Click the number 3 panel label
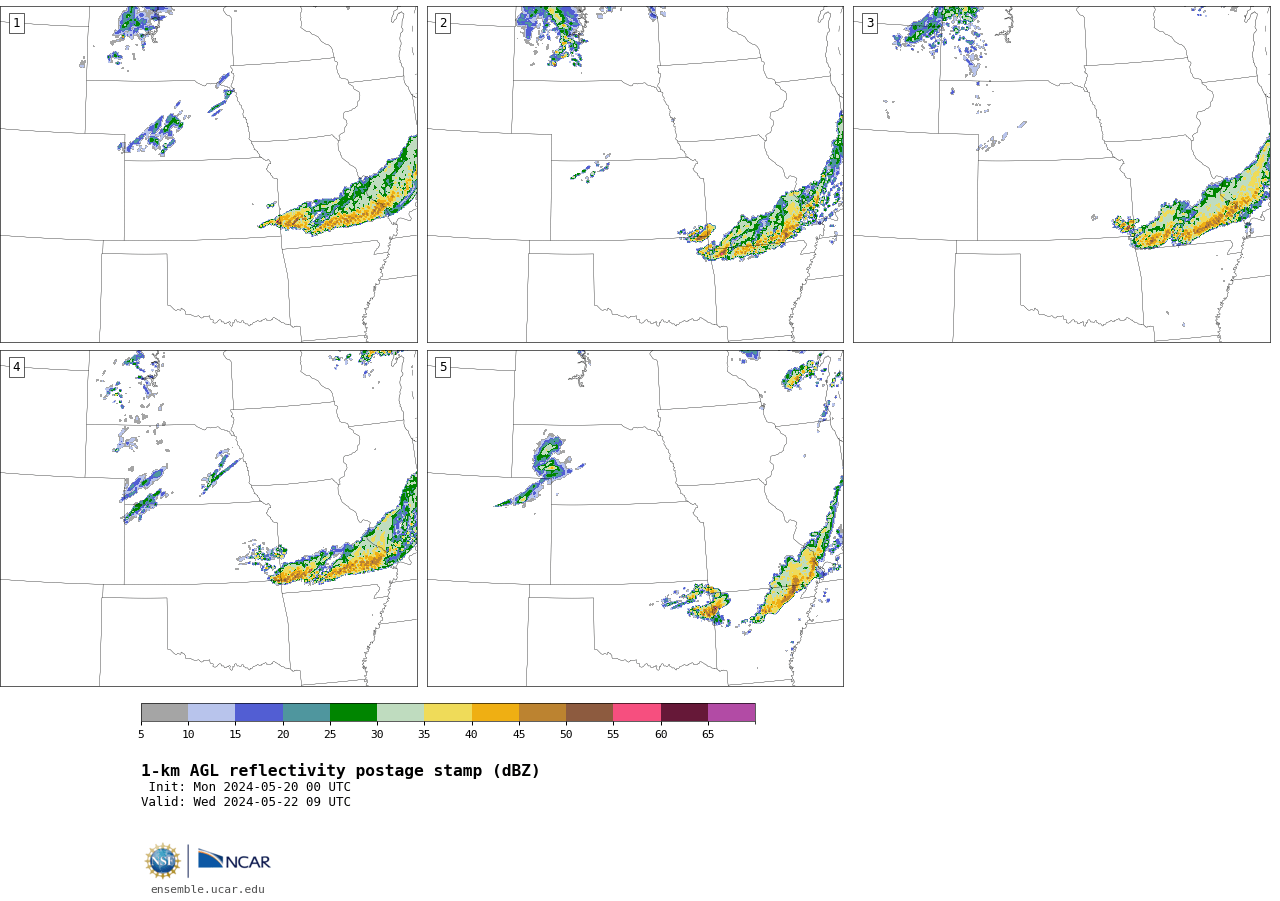The image size is (1280, 901). [869, 23]
